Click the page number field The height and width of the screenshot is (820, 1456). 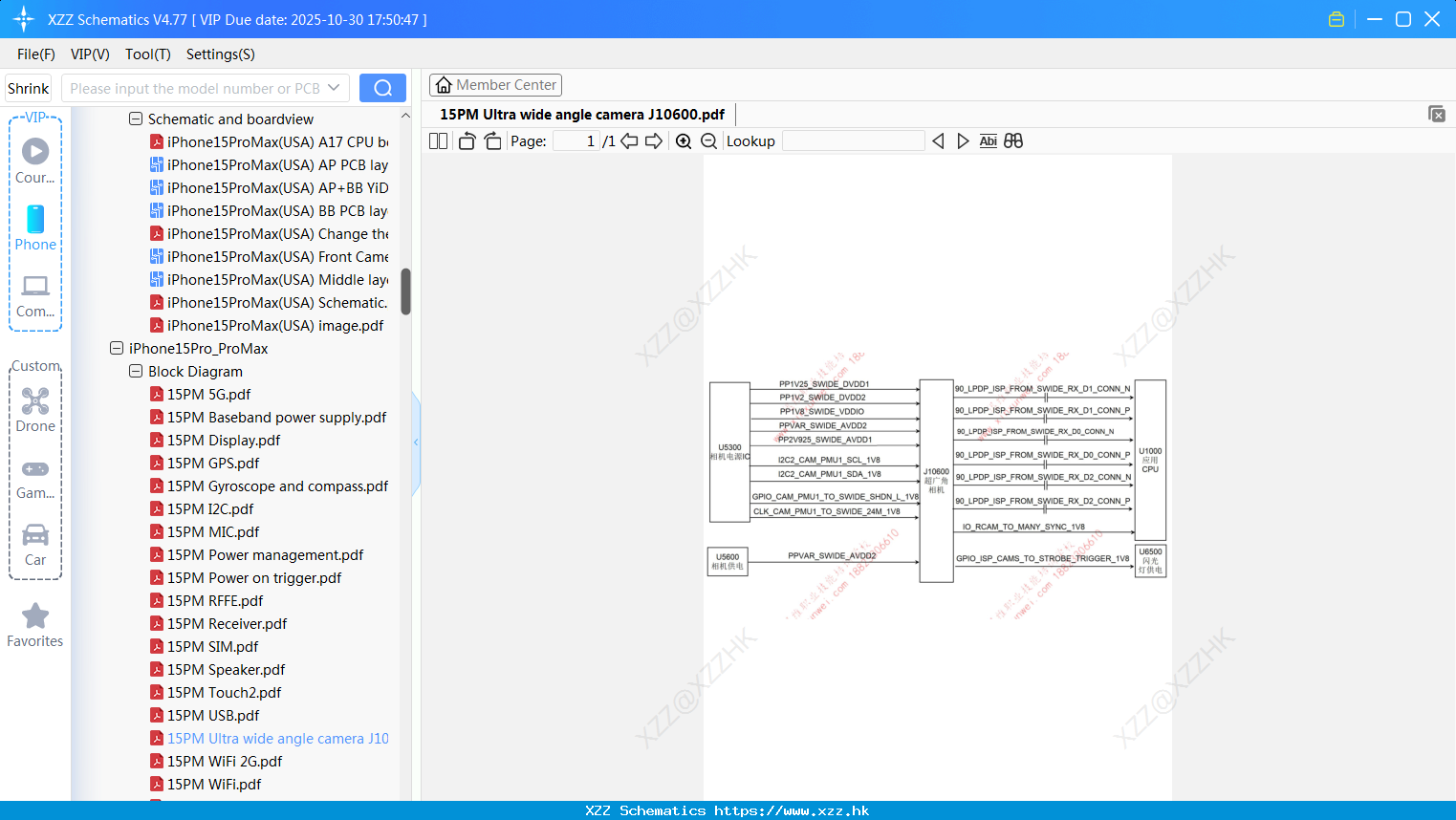(576, 141)
